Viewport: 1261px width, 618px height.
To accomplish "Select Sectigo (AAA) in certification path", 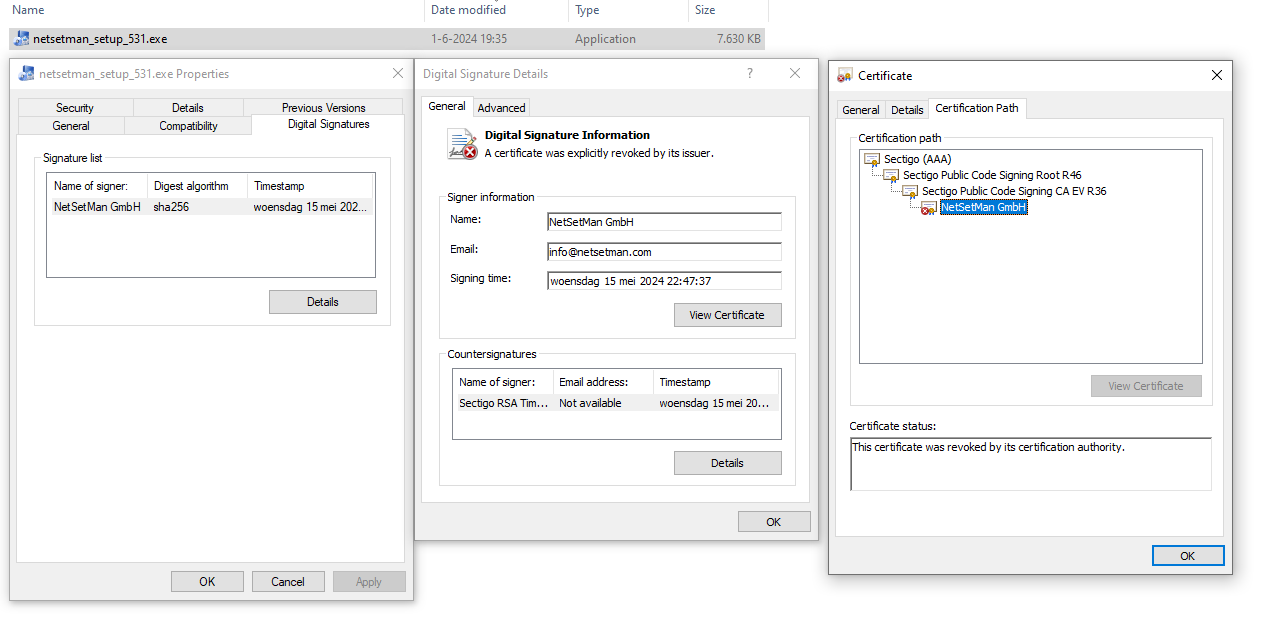I will (x=917, y=160).
